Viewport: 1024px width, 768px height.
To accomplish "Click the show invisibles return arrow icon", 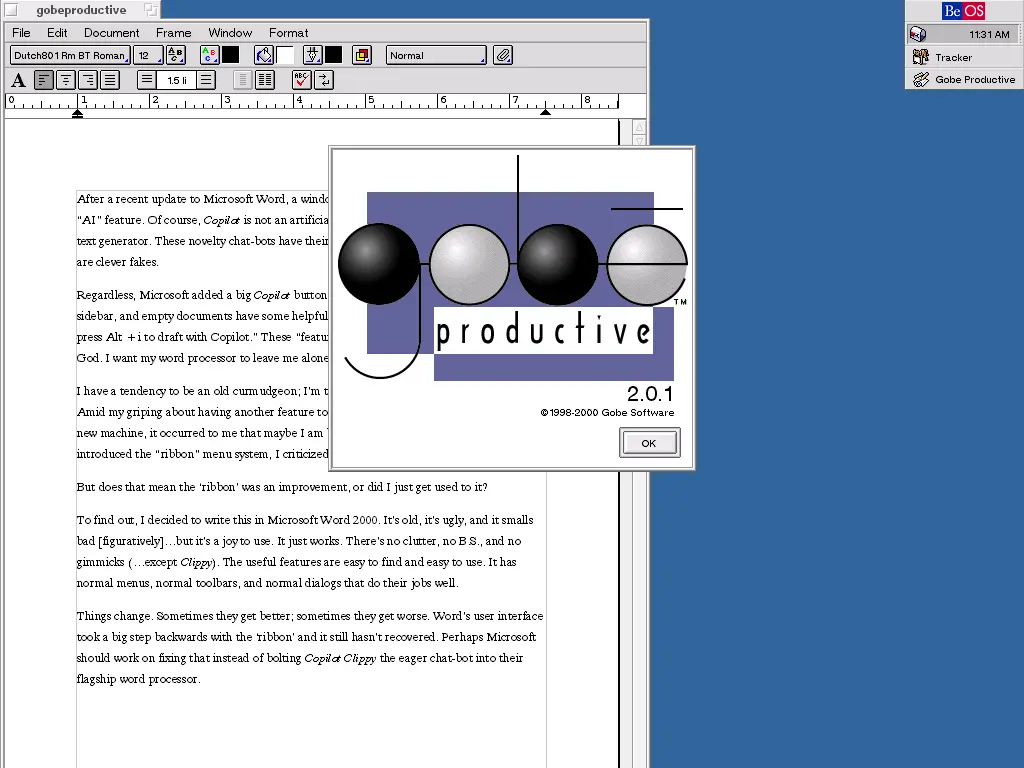I will [324, 80].
